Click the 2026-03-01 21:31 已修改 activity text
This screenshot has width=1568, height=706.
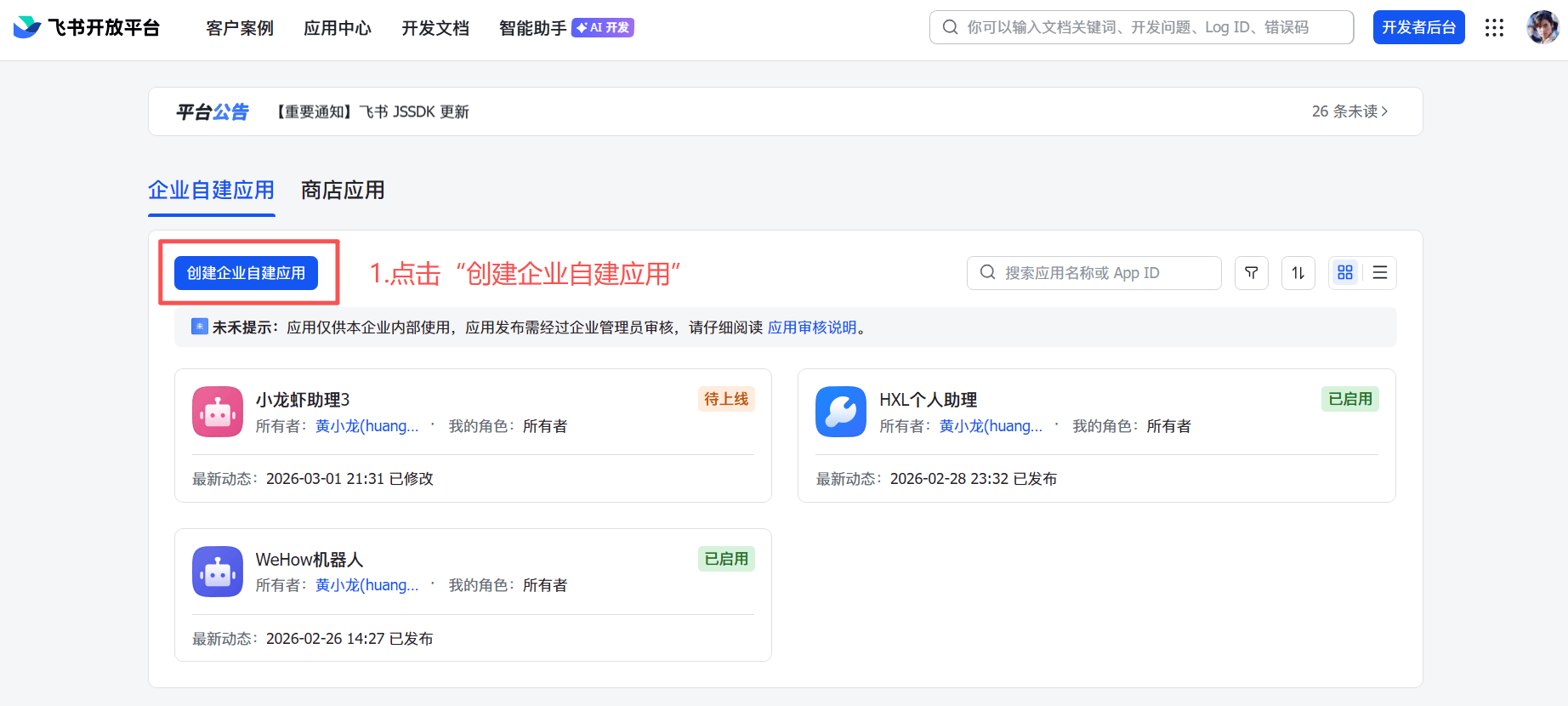pos(349,479)
